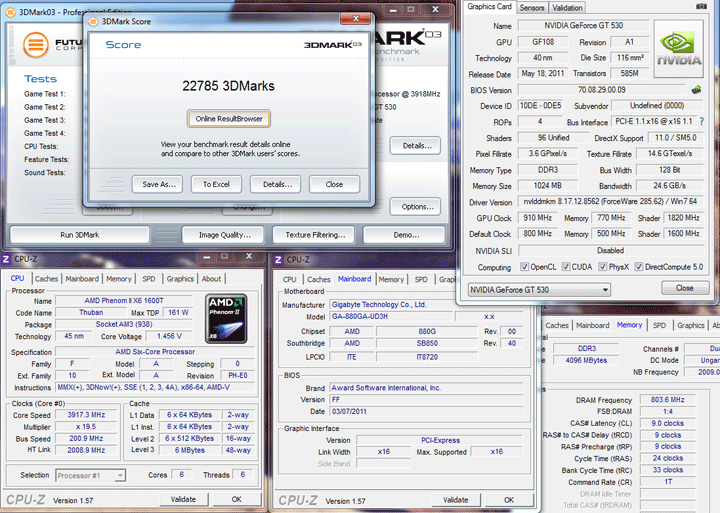This screenshot has height=513, width=720.
Task: Click the GPU Name field NVIDIA GeForce GT 530
Action: click(583, 26)
